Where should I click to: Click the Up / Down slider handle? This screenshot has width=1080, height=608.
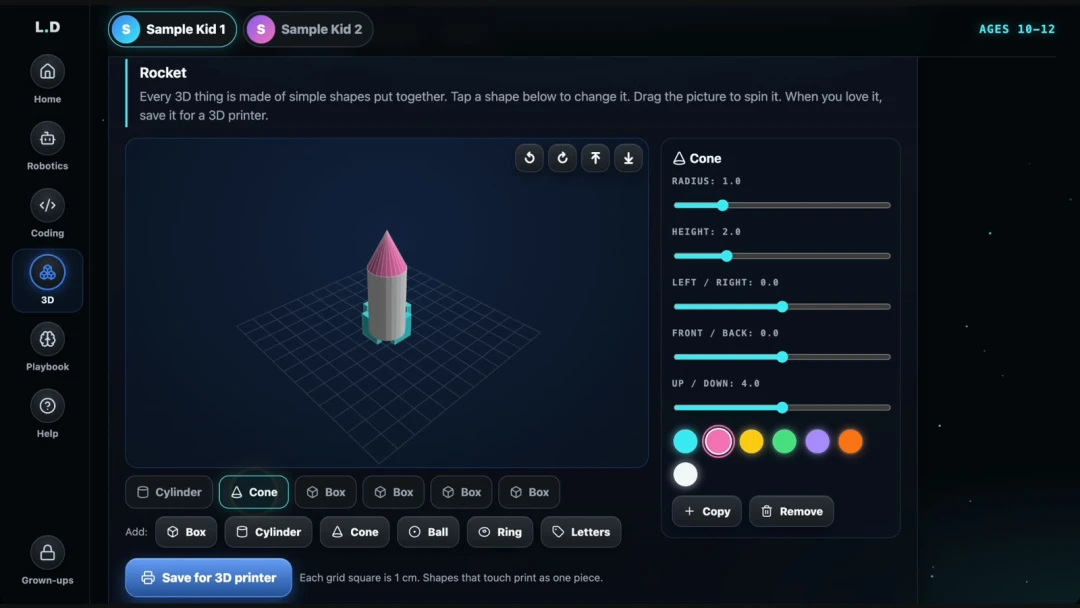[x=782, y=408]
